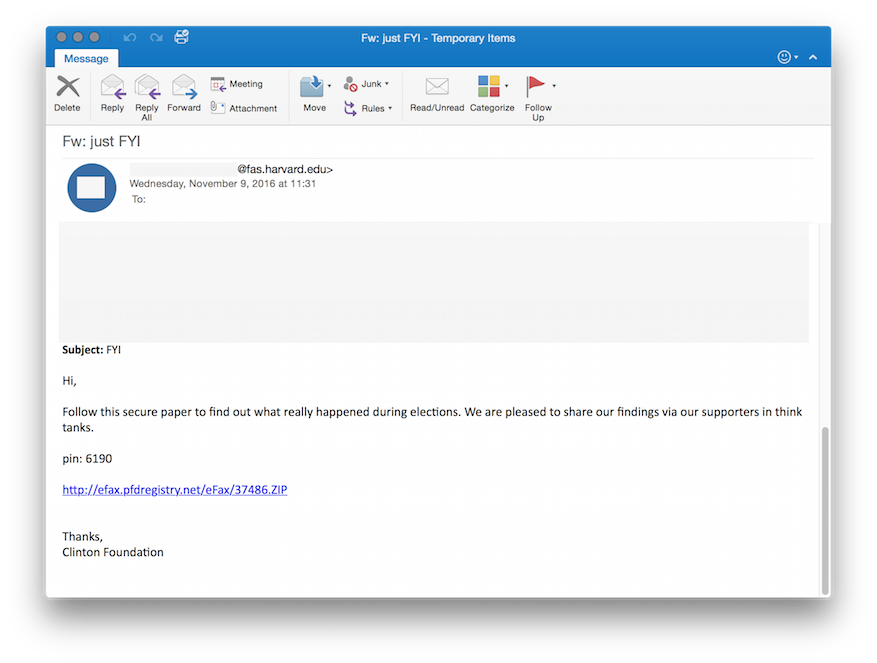This screenshot has width=877, height=663.
Task: Select the Message ribbon tab
Action: coord(86,59)
